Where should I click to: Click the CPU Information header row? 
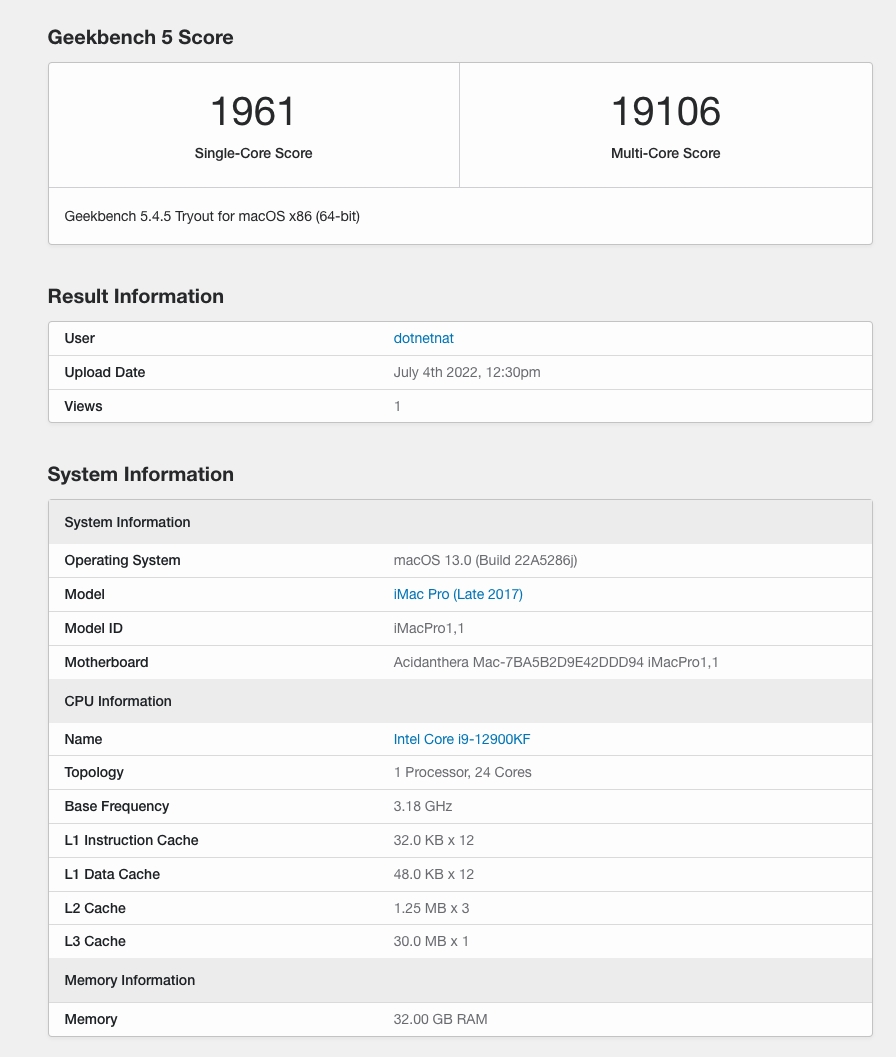tap(460, 701)
